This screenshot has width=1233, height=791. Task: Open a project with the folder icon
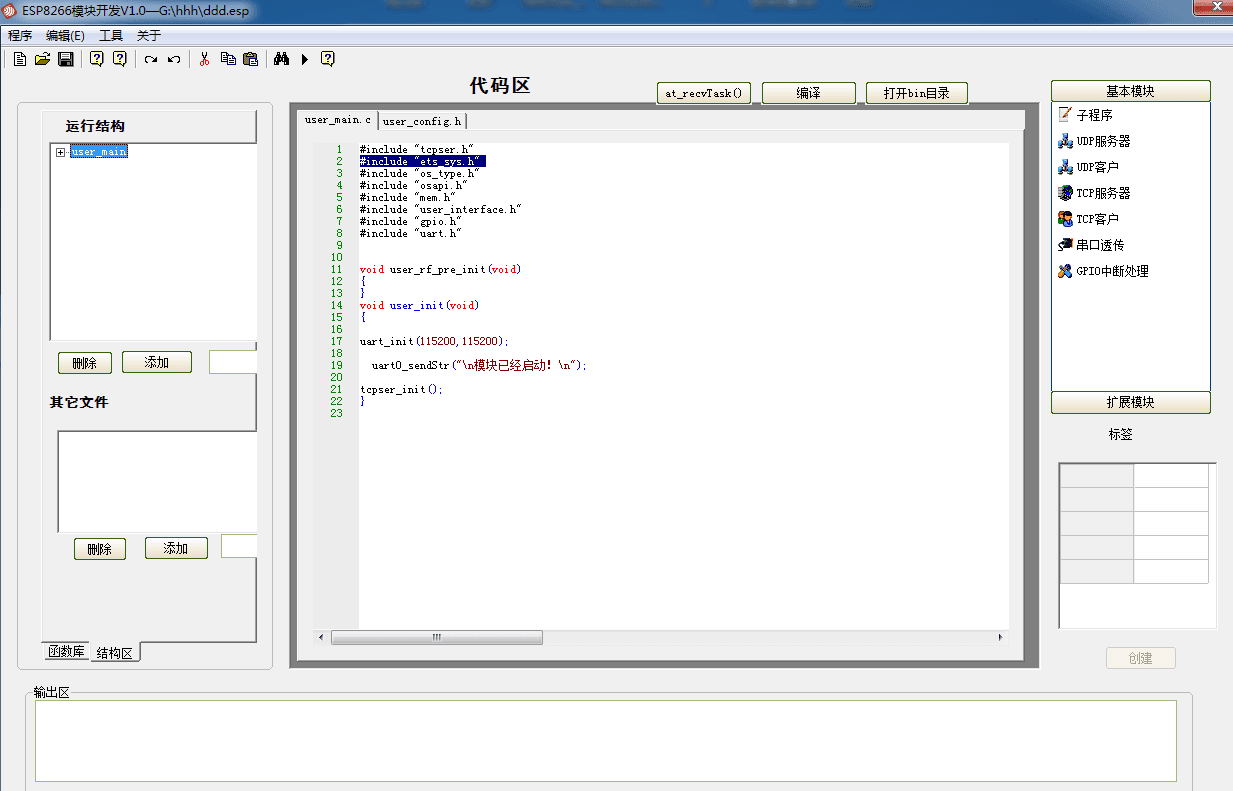(42, 59)
